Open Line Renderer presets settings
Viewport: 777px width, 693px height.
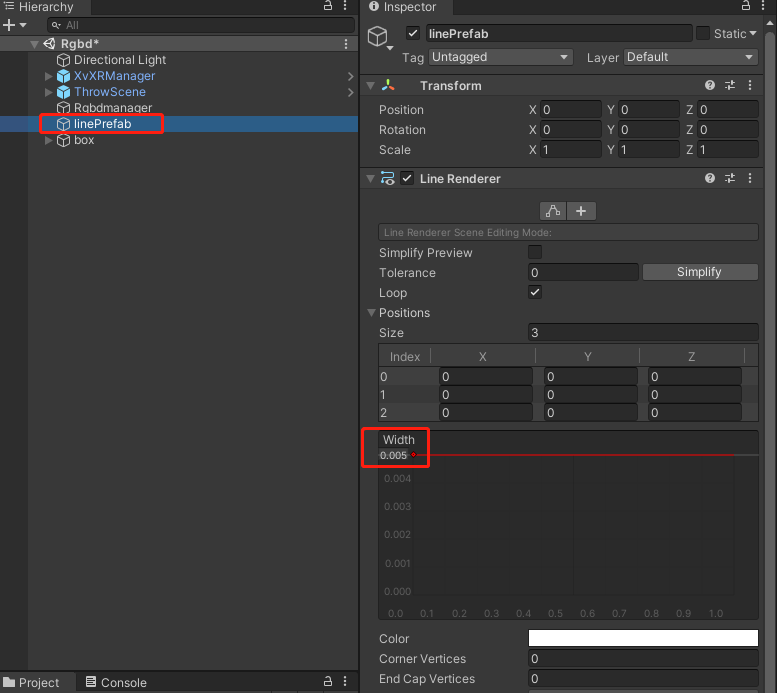730,178
